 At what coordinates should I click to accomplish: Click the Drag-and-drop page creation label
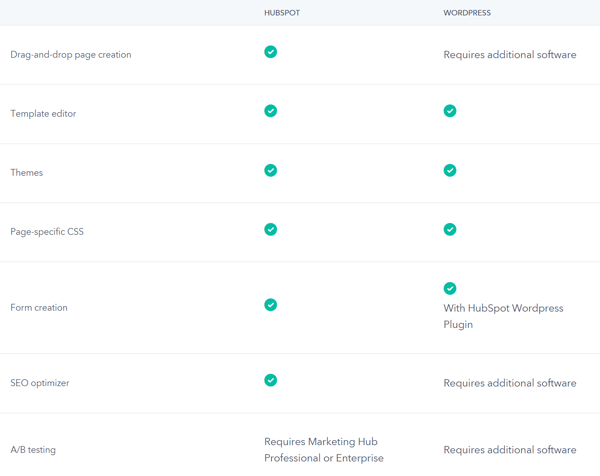coord(71,55)
